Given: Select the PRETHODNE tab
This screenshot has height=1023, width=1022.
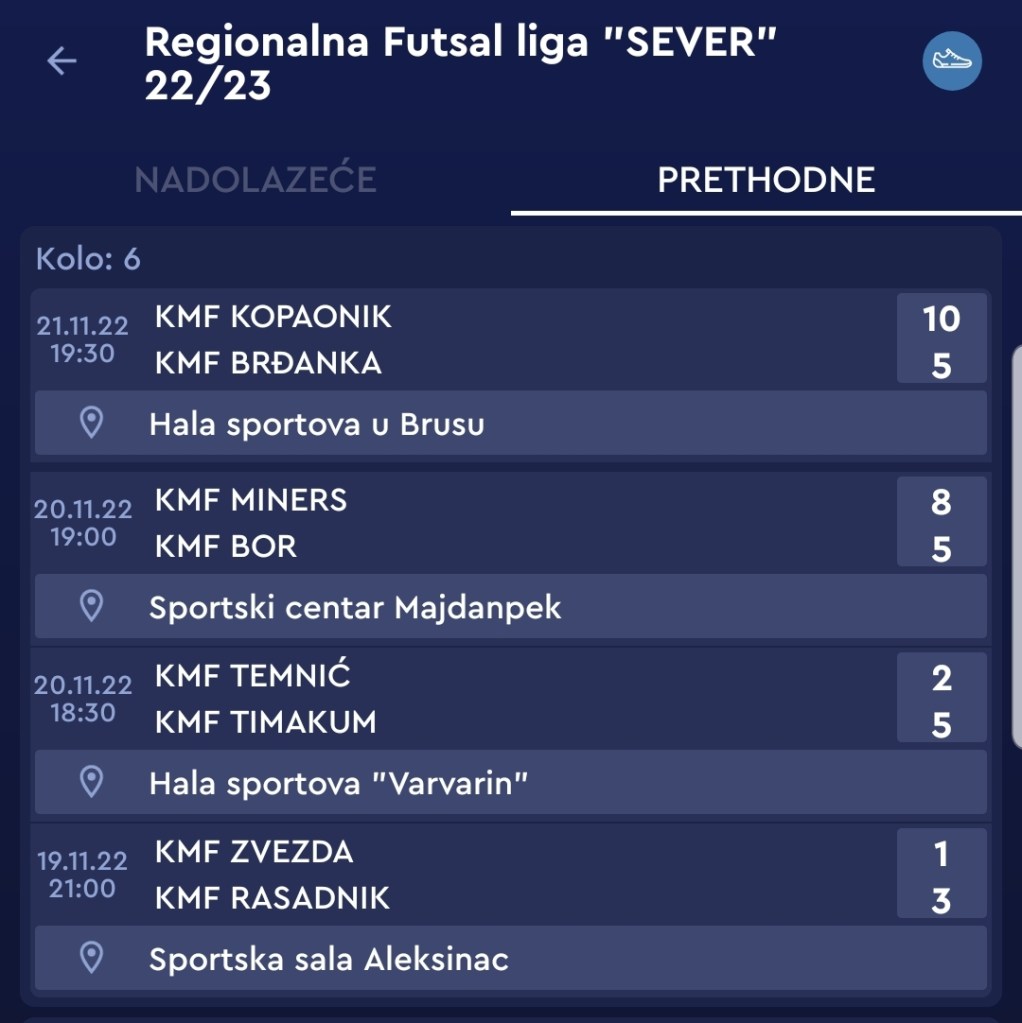Looking at the screenshot, I should pyautogui.click(x=766, y=180).
